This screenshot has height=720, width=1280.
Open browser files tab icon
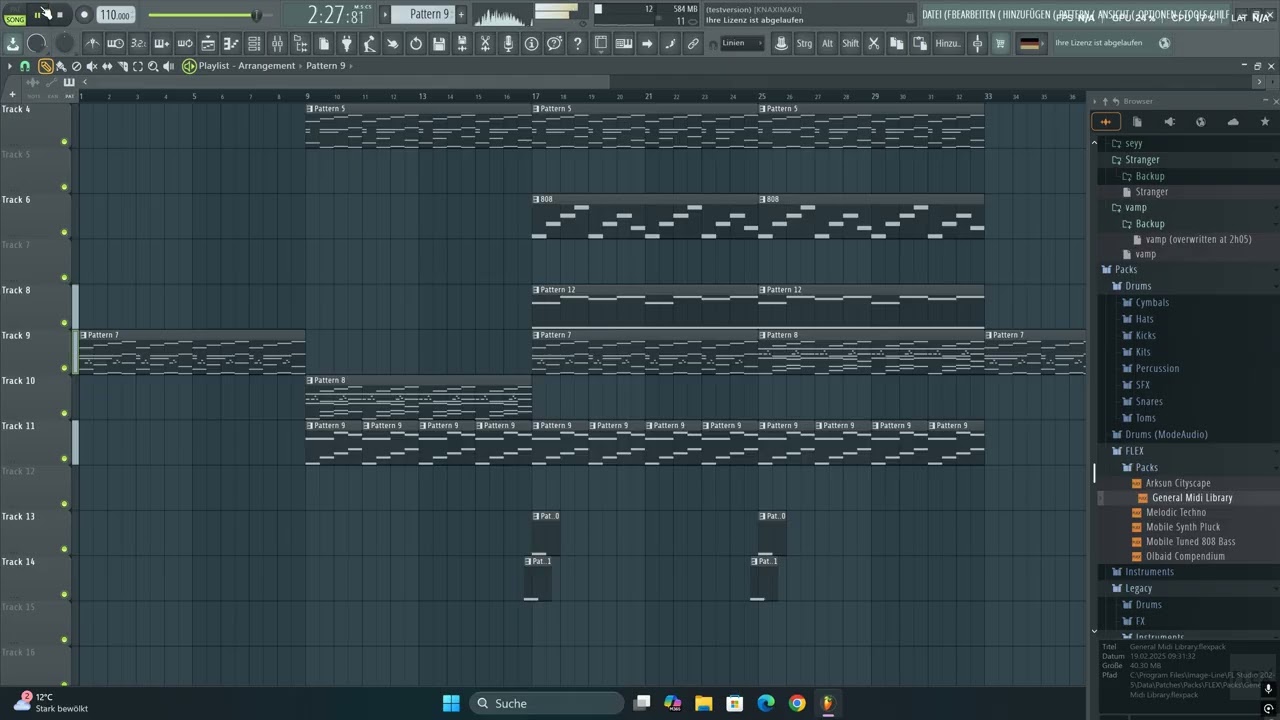coord(1137,122)
